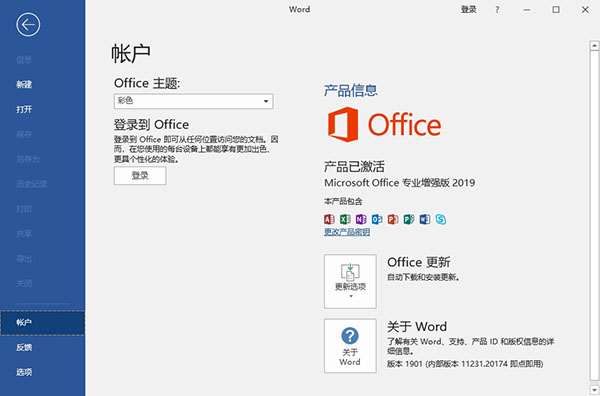Click the PowerPoint app icon
Viewport: 600px width, 396px height.
393,219
